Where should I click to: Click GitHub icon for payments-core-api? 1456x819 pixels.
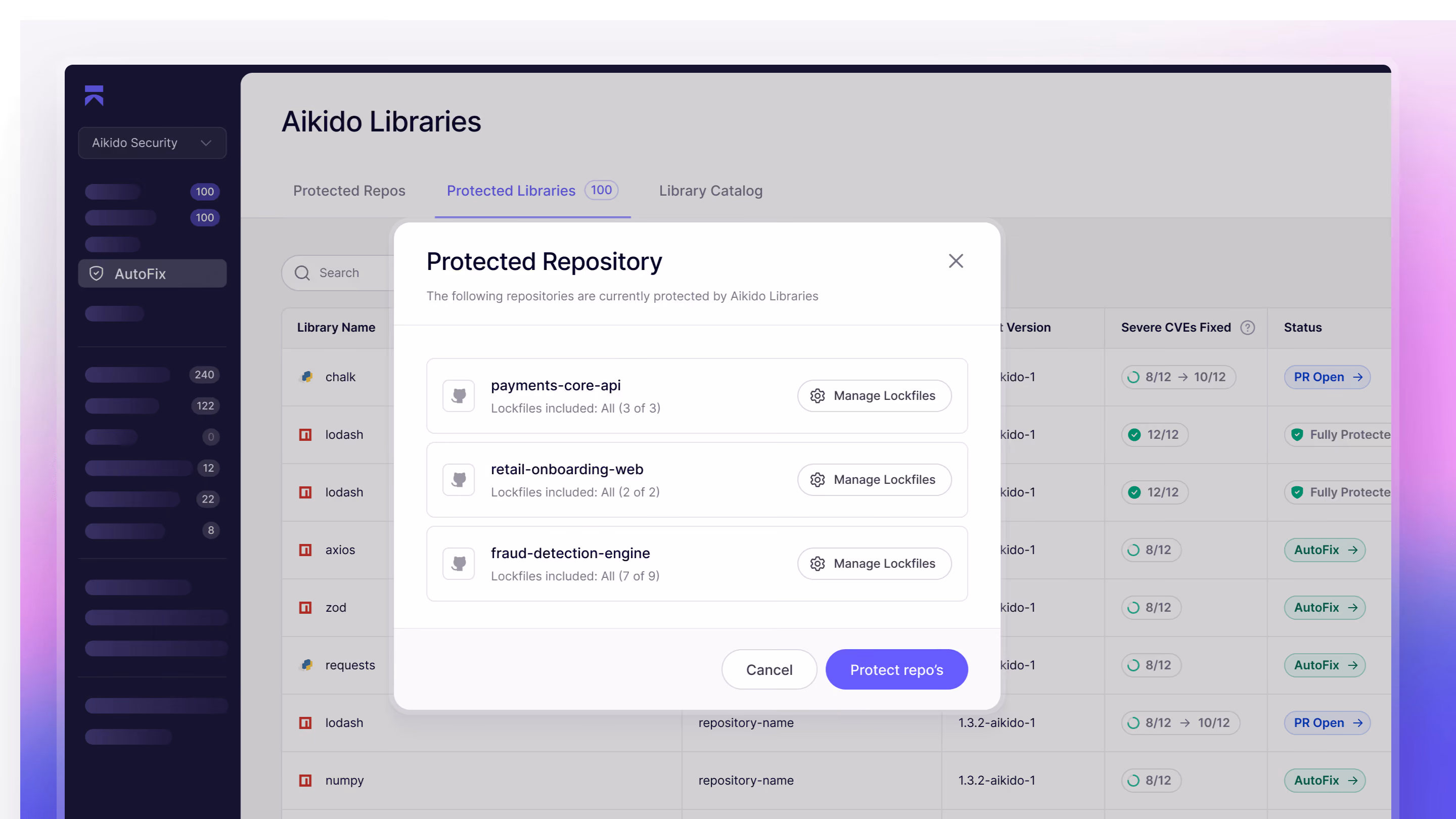pyautogui.click(x=459, y=396)
